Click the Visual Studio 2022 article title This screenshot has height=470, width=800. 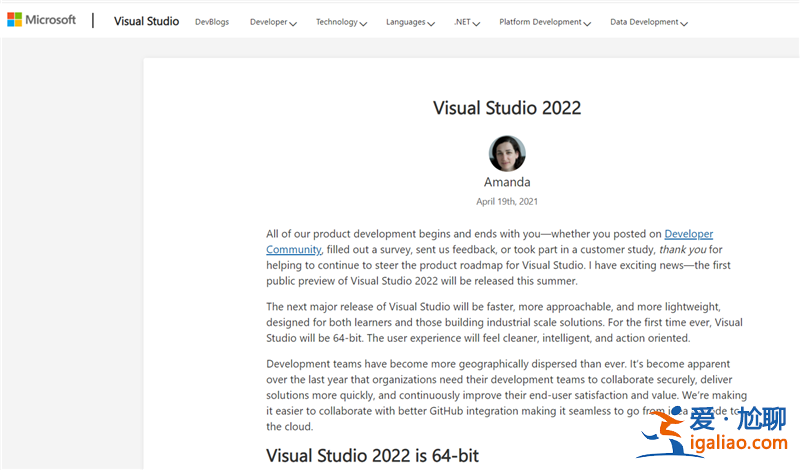tap(507, 108)
